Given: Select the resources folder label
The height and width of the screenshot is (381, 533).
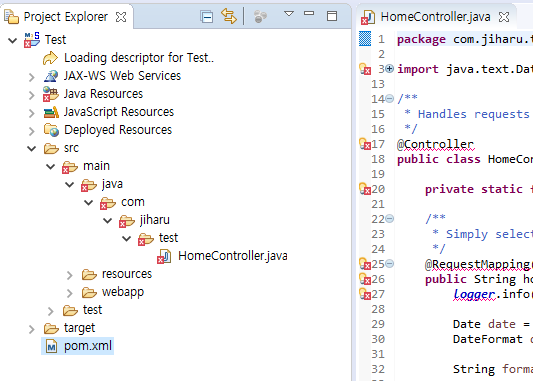Looking at the screenshot, I should click(127, 274).
